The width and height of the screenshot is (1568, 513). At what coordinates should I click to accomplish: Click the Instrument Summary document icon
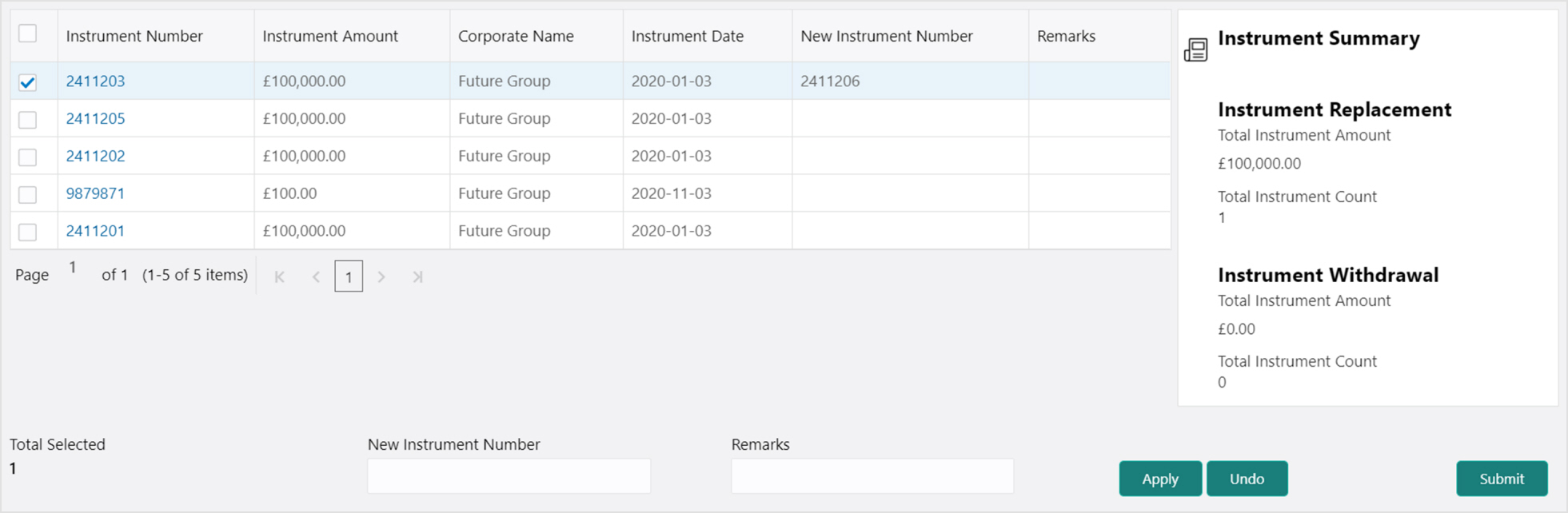pos(1195,50)
